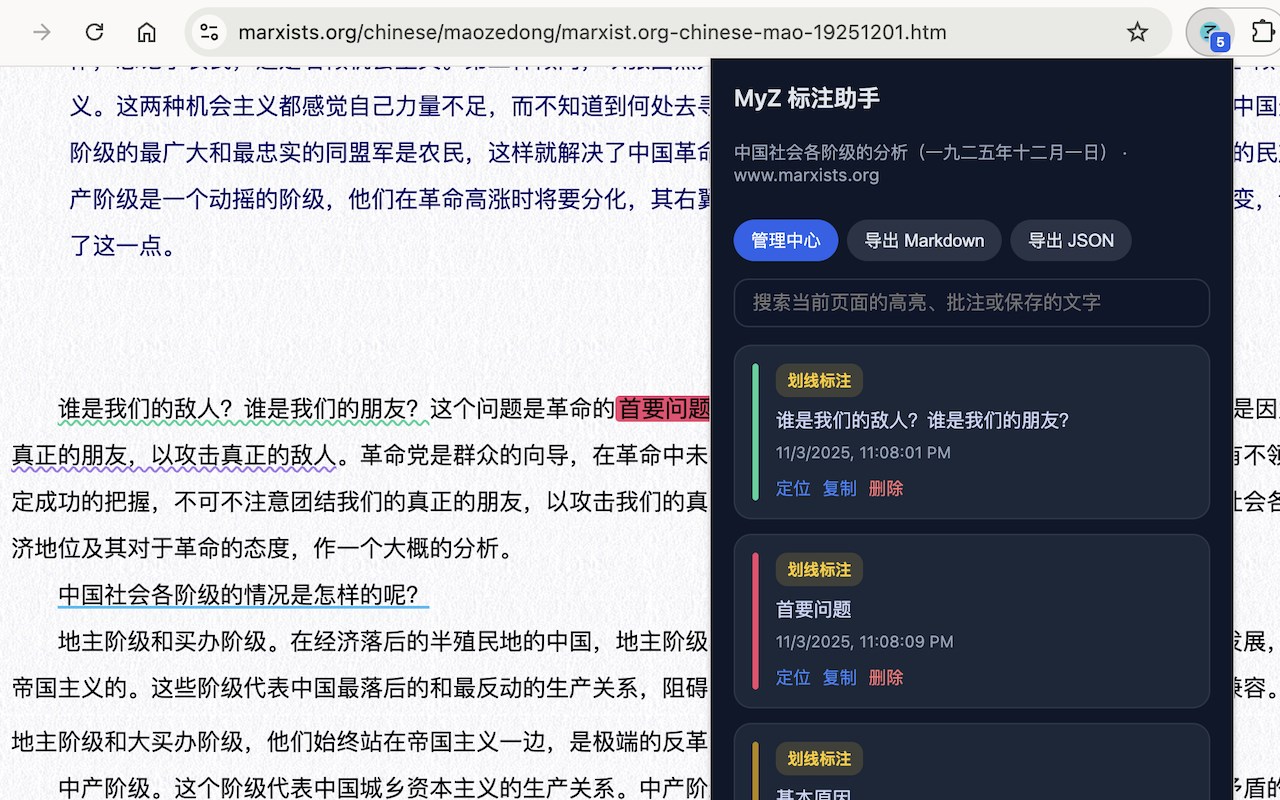Viewport: 1280px width, 800px height.
Task: Click 复制 on the 首要问题 annotation
Action: pyautogui.click(x=839, y=677)
